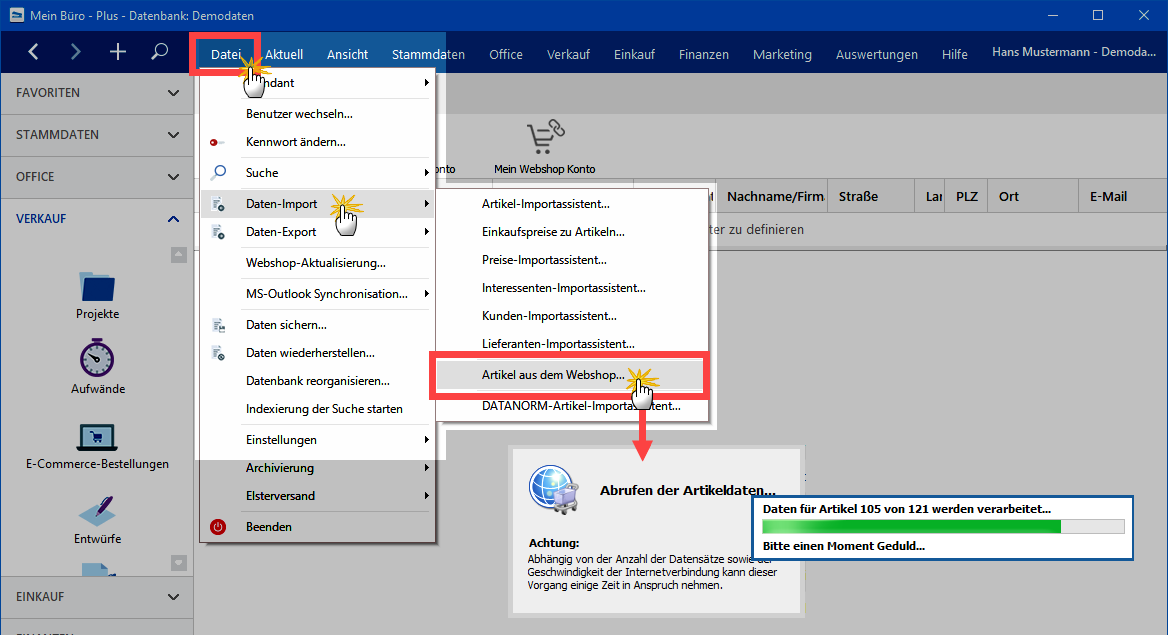This screenshot has width=1168, height=635.
Task: Open the Archivierung submenu
Action: [x=318, y=468]
